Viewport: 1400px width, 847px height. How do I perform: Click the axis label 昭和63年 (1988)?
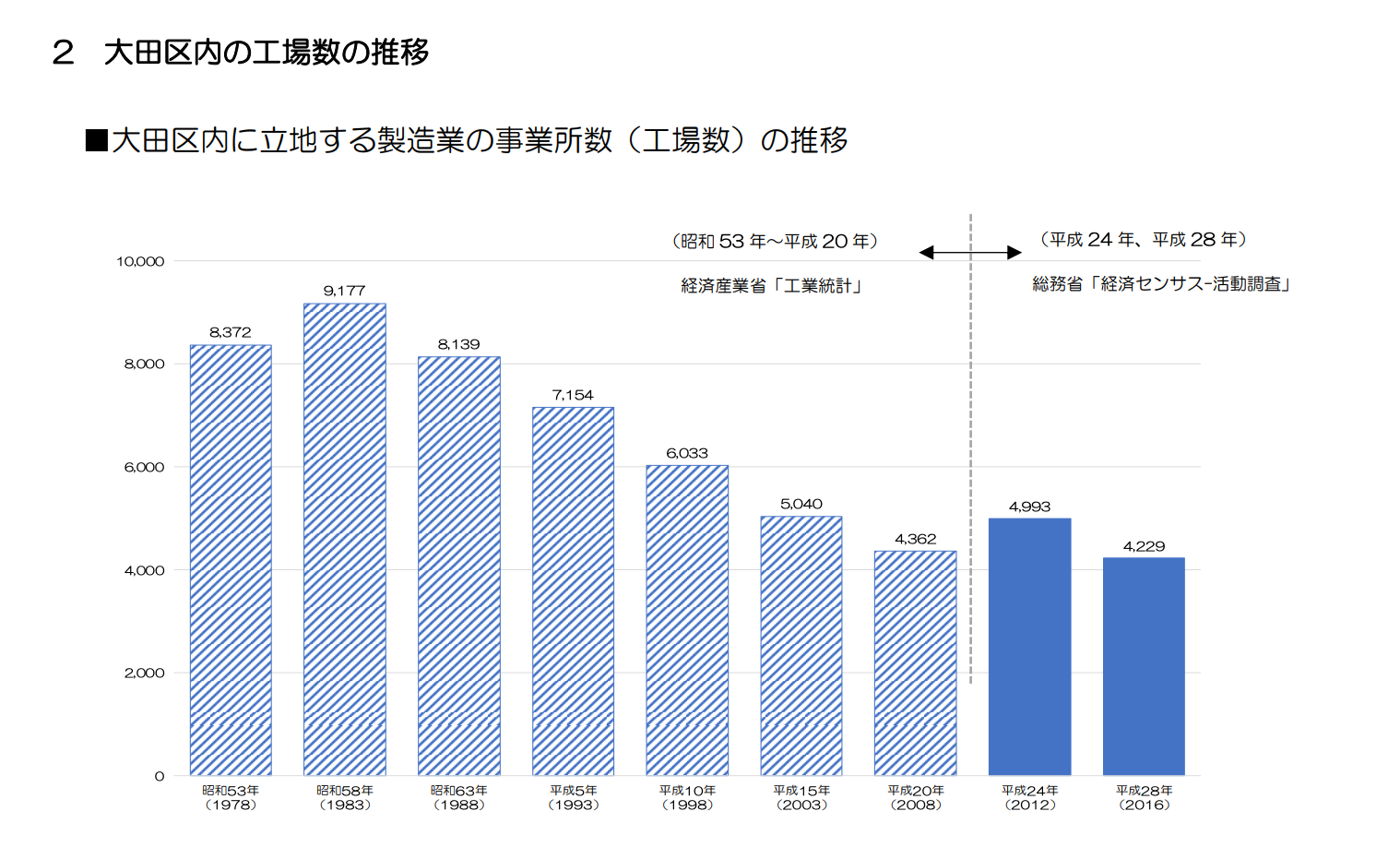[459, 798]
